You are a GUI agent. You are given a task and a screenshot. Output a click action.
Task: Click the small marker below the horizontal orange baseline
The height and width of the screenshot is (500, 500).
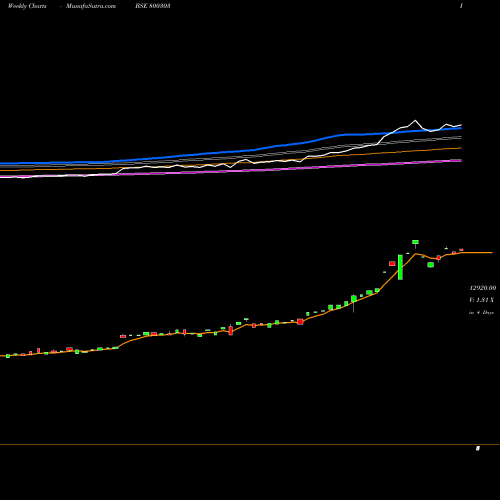click(478, 448)
